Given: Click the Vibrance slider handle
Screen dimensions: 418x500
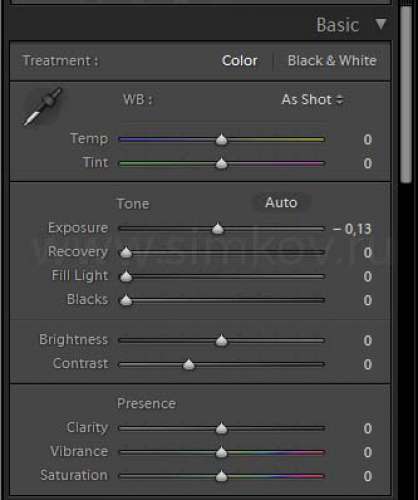Looking at the screenshot, I should [221, 452].
